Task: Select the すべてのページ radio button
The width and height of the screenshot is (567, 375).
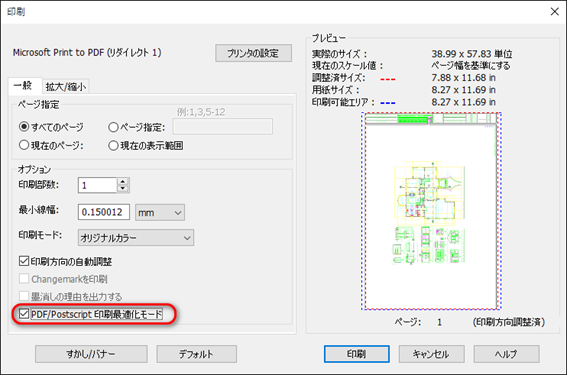Action: (x=24, y=127)
